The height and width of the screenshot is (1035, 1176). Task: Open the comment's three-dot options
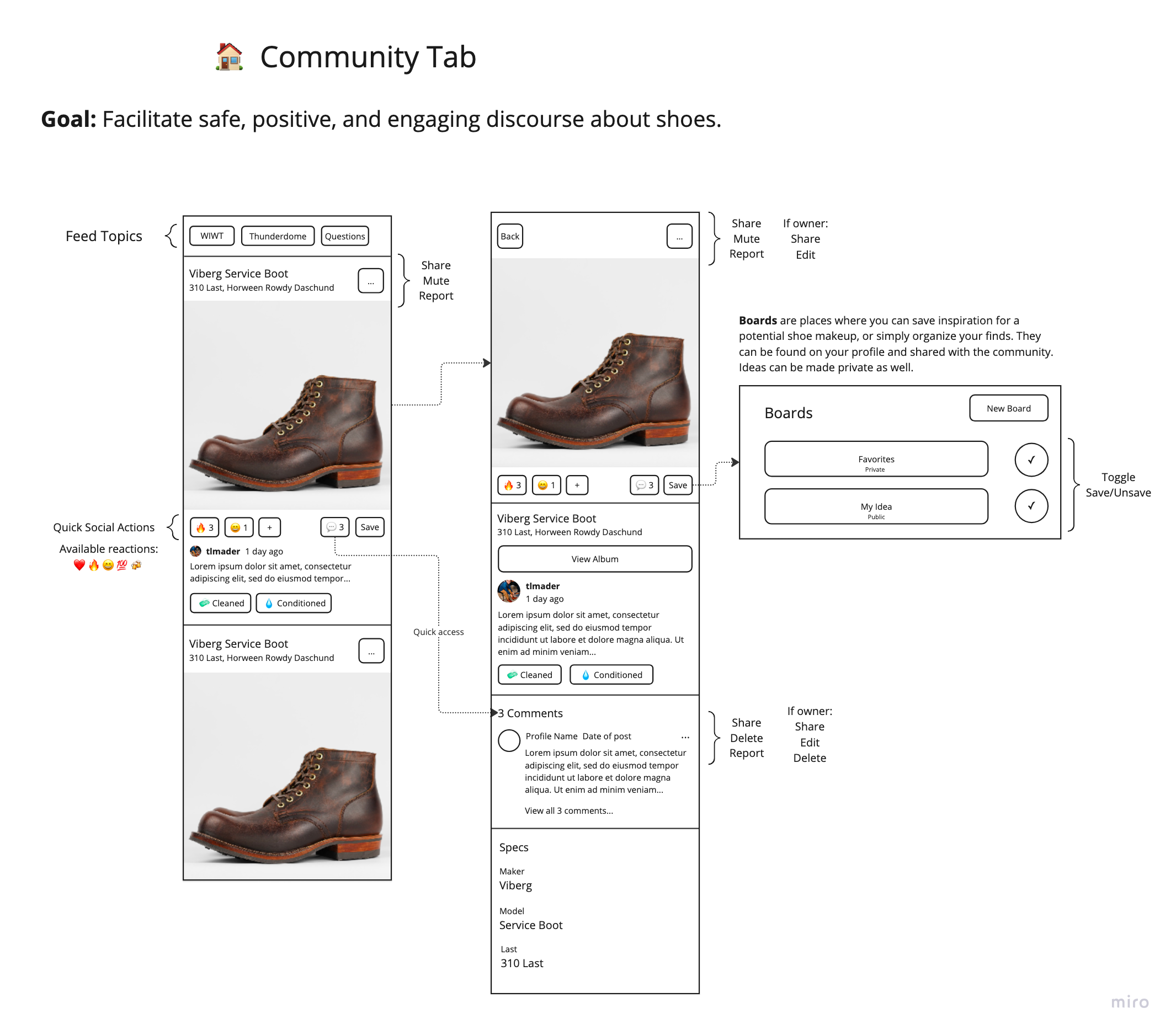685,737
